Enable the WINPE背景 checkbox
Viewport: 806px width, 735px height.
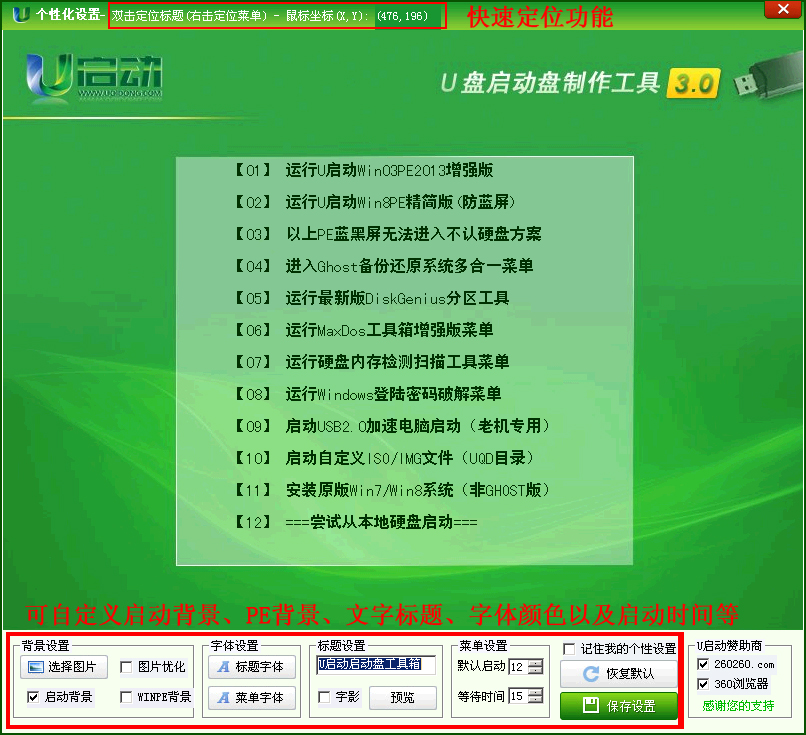point(126,697)
